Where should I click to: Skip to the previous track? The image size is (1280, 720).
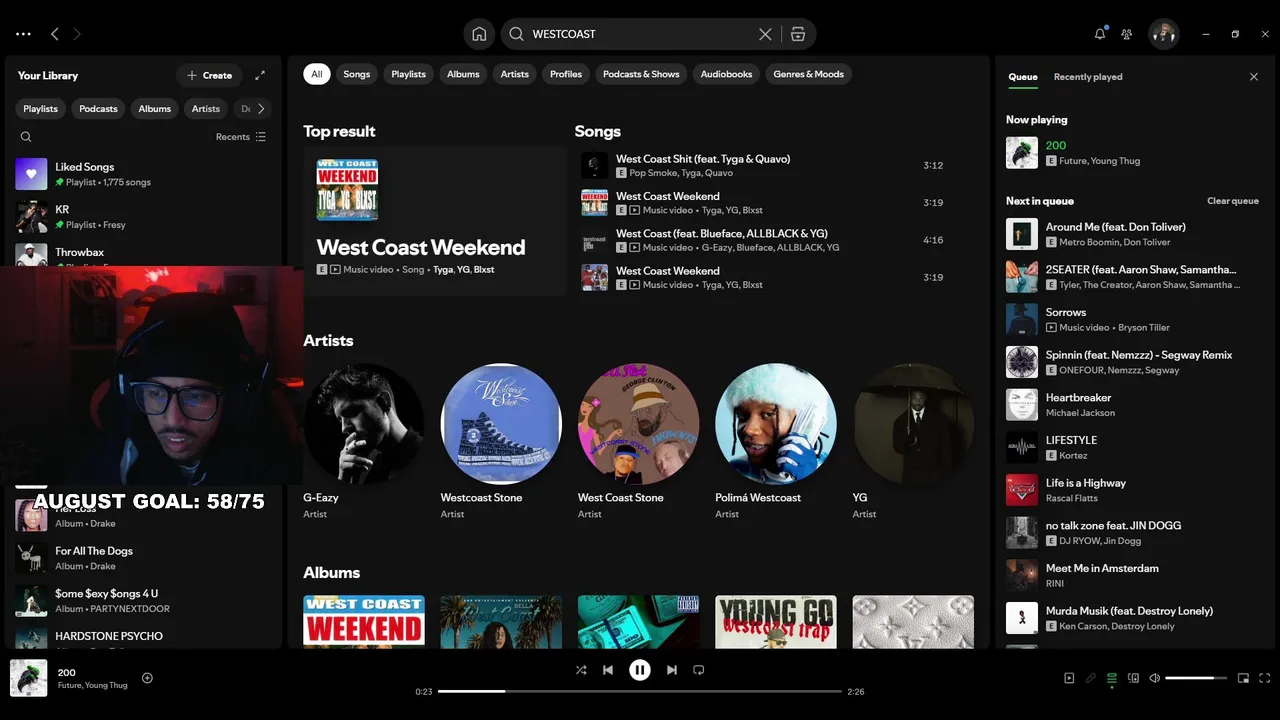pyautogui.click(x=608, y=670)
